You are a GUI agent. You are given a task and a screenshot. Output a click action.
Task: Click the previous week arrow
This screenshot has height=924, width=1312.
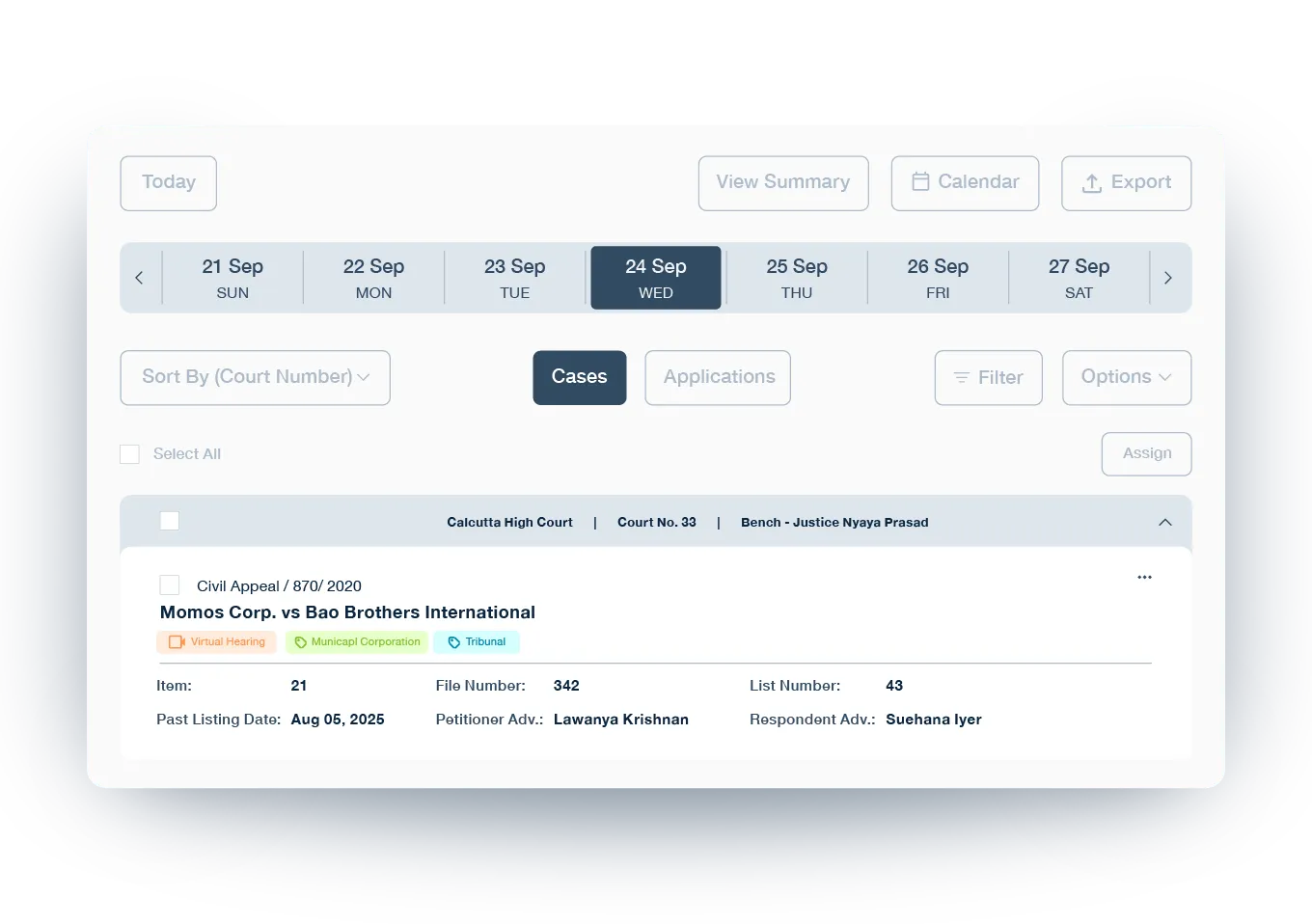point(139,278)
